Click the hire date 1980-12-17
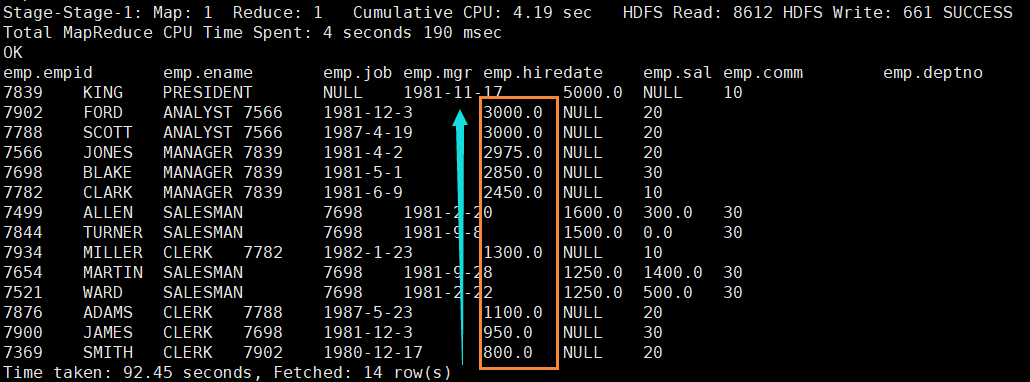Image resolution: width=1030 pixels, height=382 pixels. tap(373, 352)
